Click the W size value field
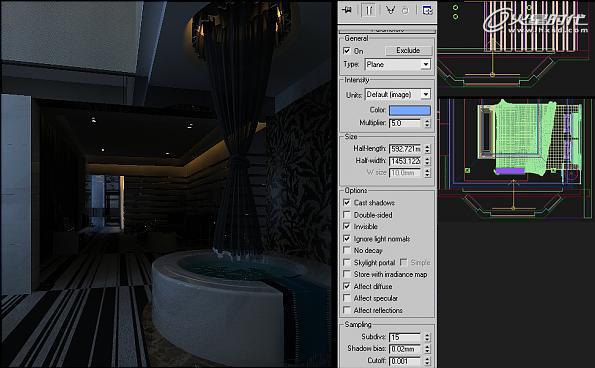Screen dimensions: 595x368 click(405, 173)
